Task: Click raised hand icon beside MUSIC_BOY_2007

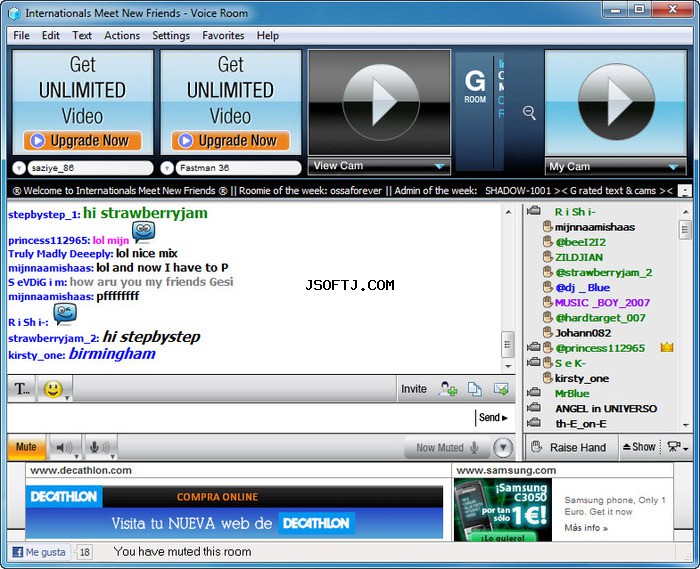Action: [547, 303]
